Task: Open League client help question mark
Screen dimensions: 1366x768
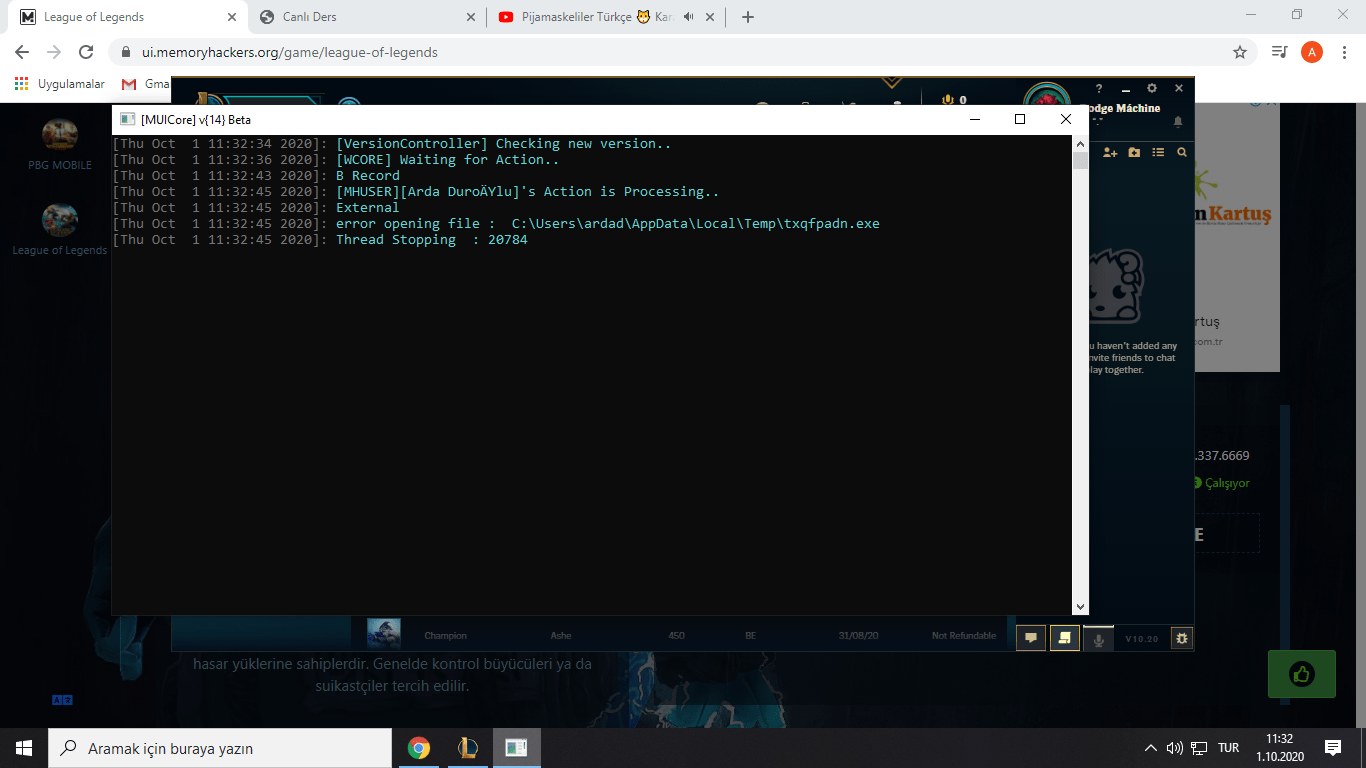Action: [1099, 89]
